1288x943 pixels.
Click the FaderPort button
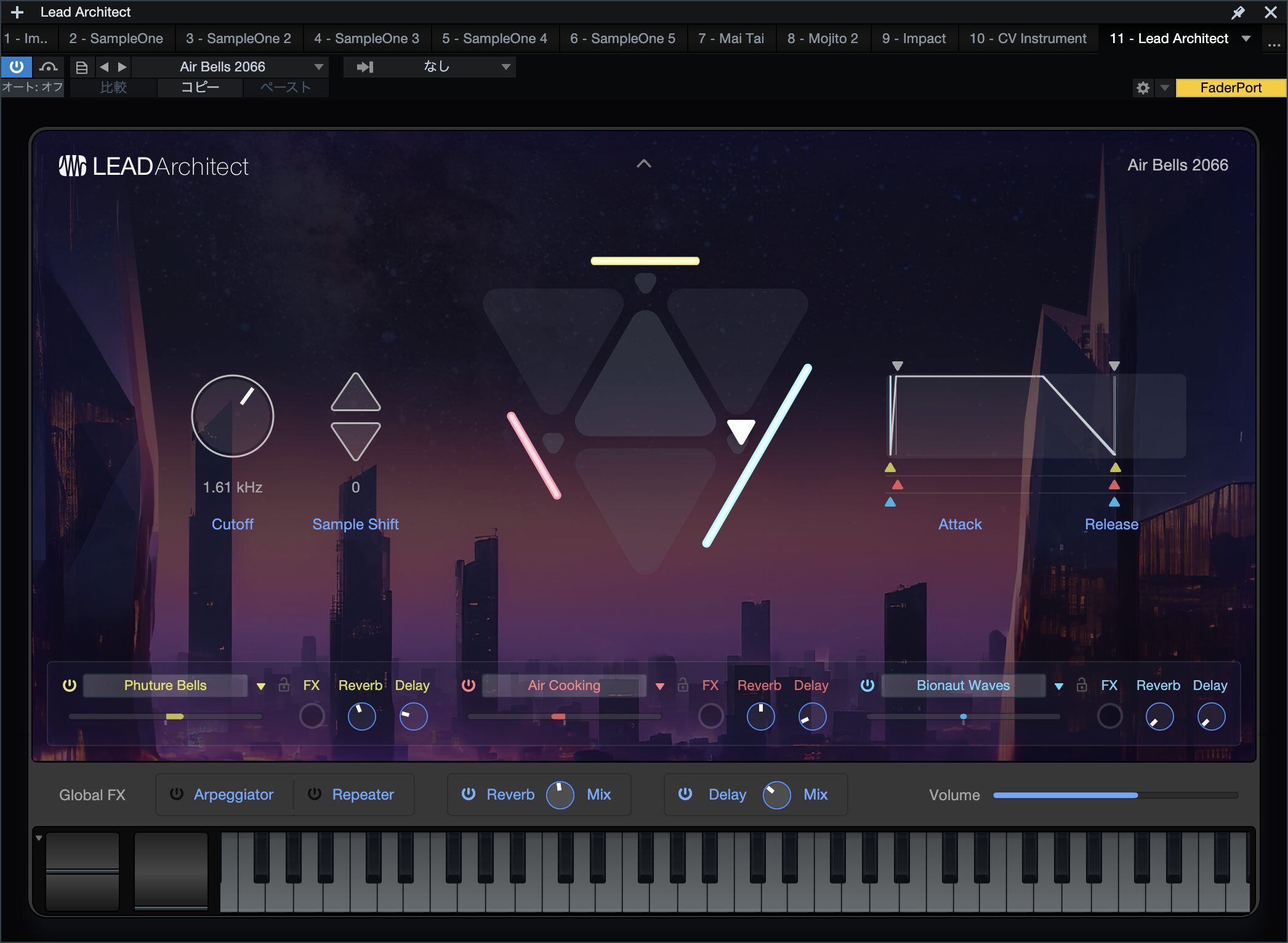coord(1231,87)
